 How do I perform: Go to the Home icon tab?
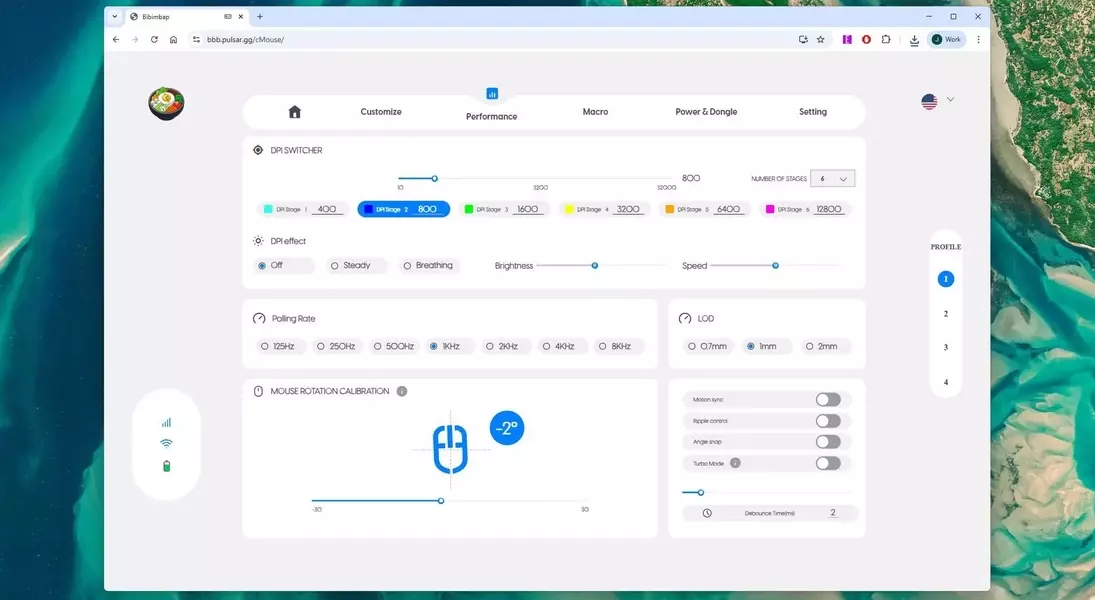[x=294, y=112]
